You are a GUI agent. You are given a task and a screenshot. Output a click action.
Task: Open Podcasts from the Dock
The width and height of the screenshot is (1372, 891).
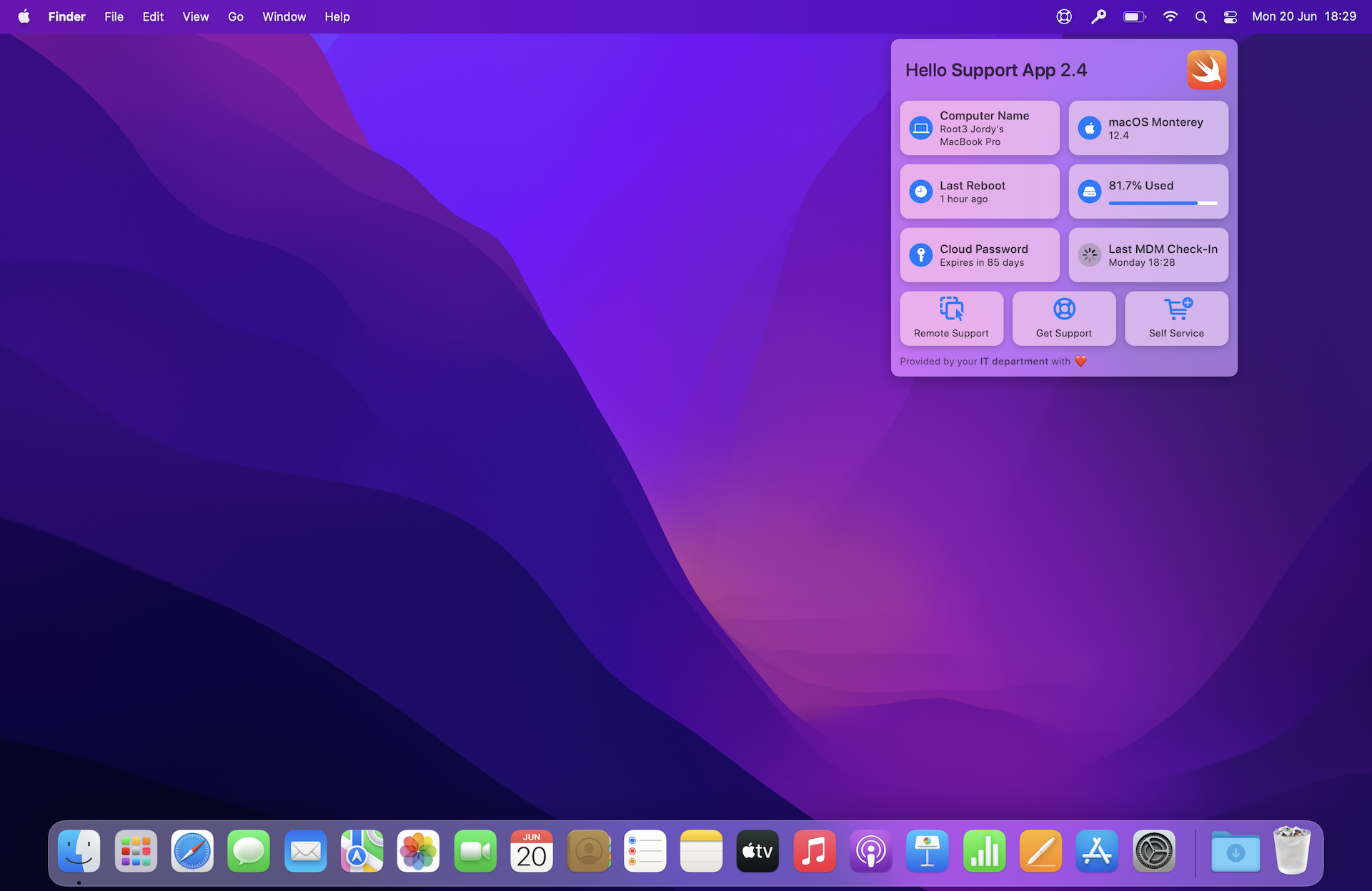[x=871, y=851]
